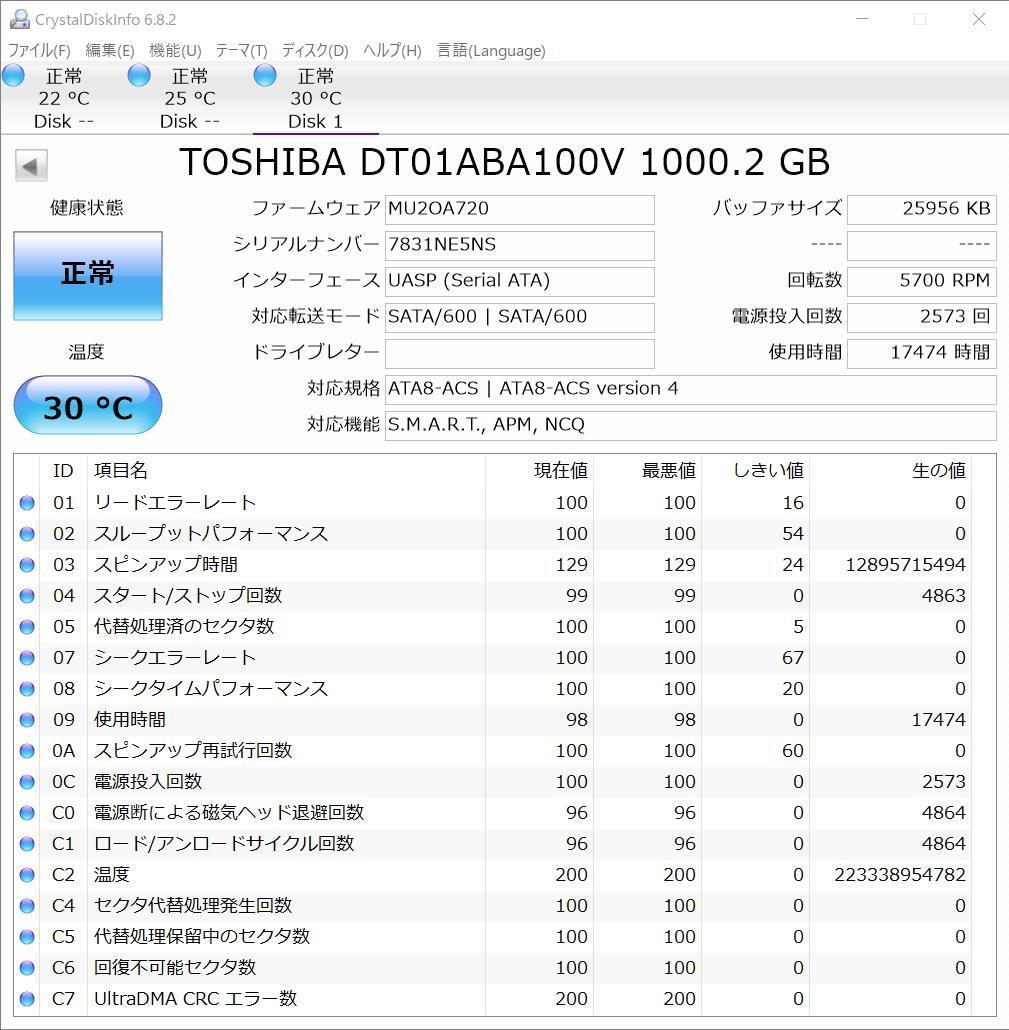Image resolution: width=1009 pixels, height=1030 pixels.
Task: Open the 言語(Language) menu
Action: [x=491, y=51]
